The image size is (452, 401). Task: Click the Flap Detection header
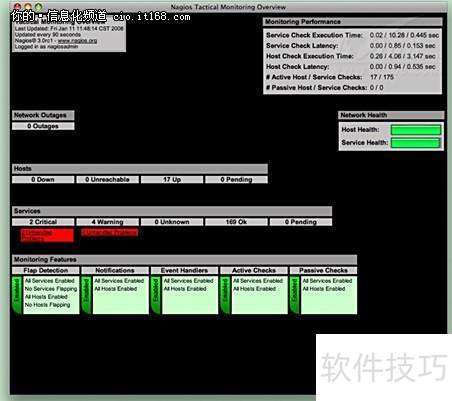46,270
